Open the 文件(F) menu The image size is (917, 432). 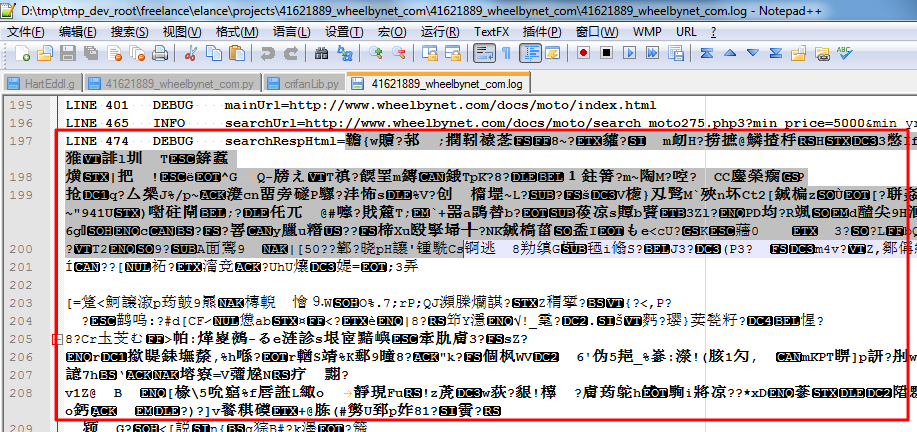pos(25,31)
